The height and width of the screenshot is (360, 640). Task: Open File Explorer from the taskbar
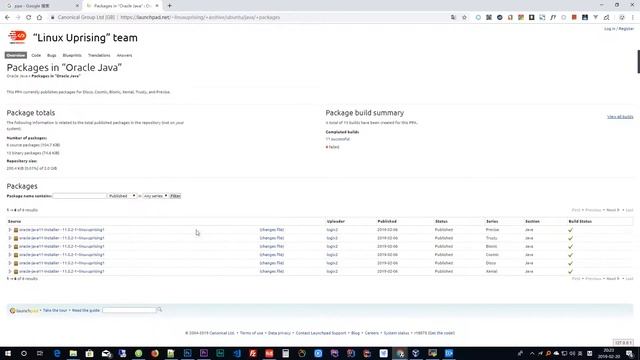tap(73, 353)
